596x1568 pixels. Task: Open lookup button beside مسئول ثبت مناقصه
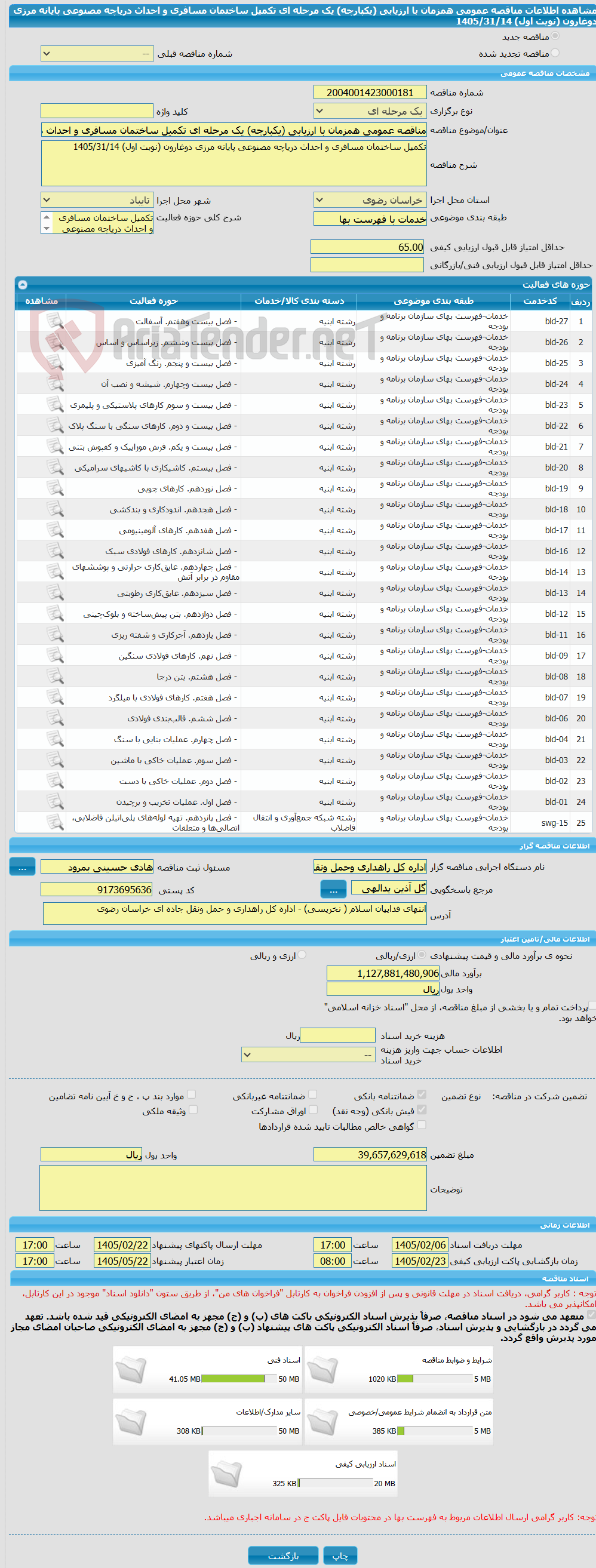point(23,868)
